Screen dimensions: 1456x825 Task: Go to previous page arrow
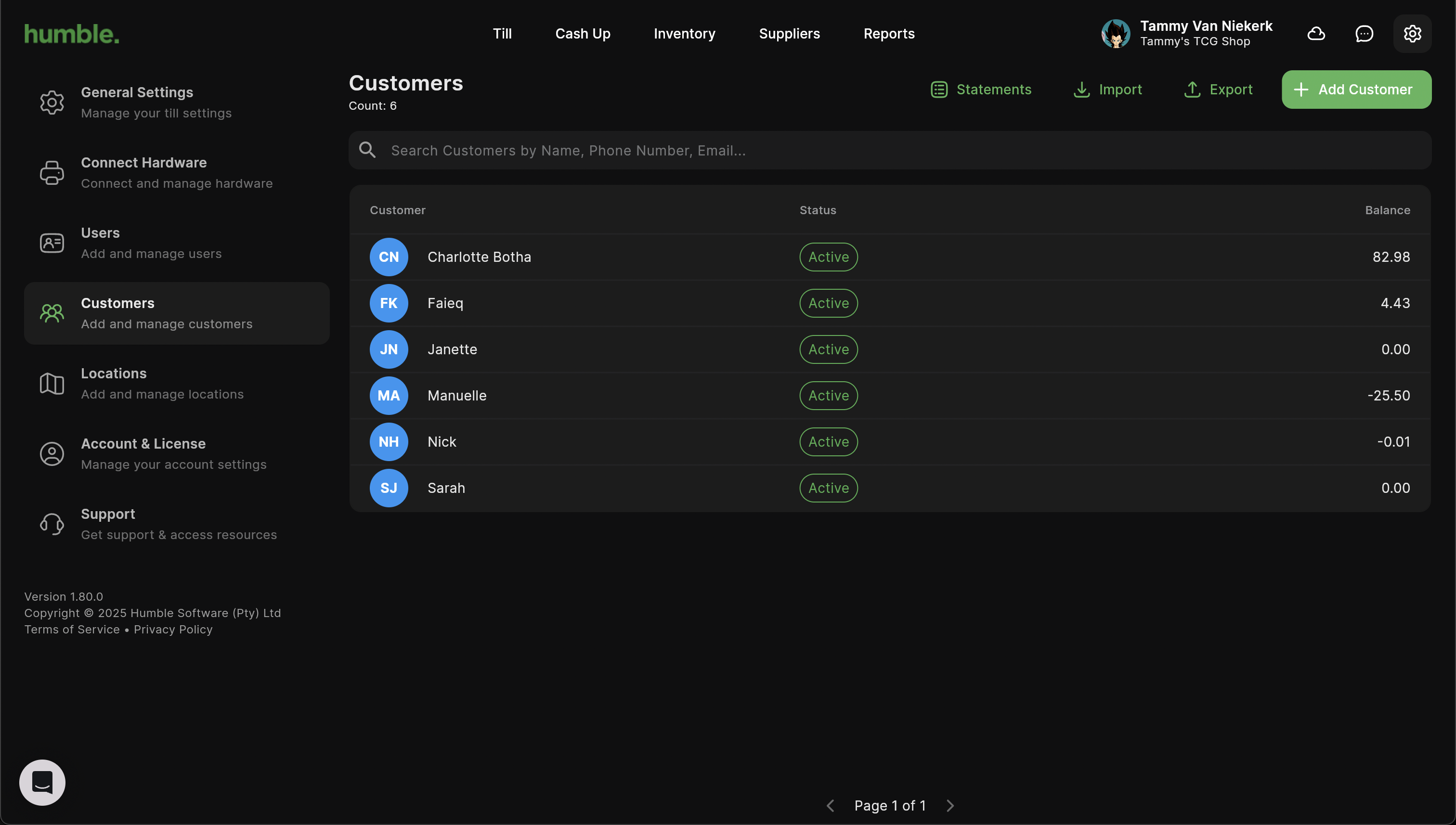coord(830,806)
